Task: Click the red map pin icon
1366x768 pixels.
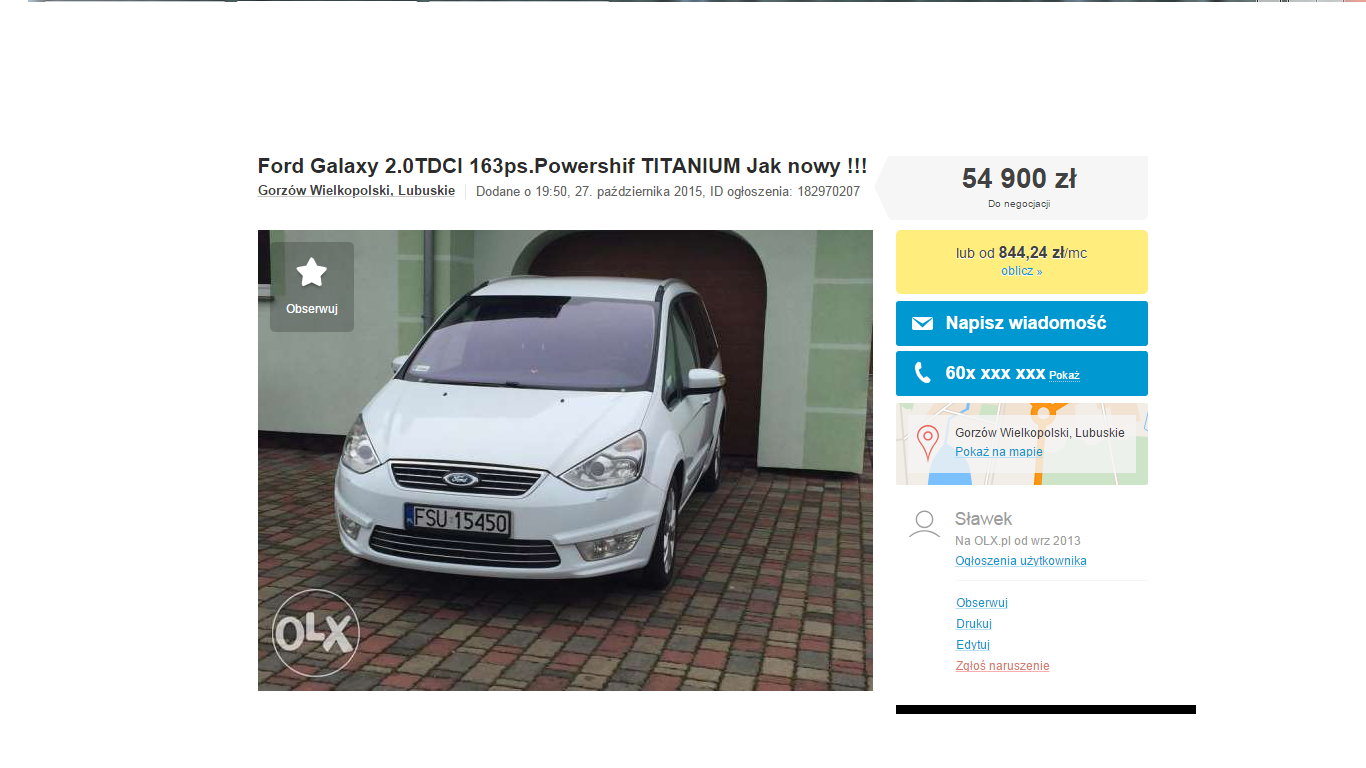Action: pyautogui.click(x=928, y=443)
